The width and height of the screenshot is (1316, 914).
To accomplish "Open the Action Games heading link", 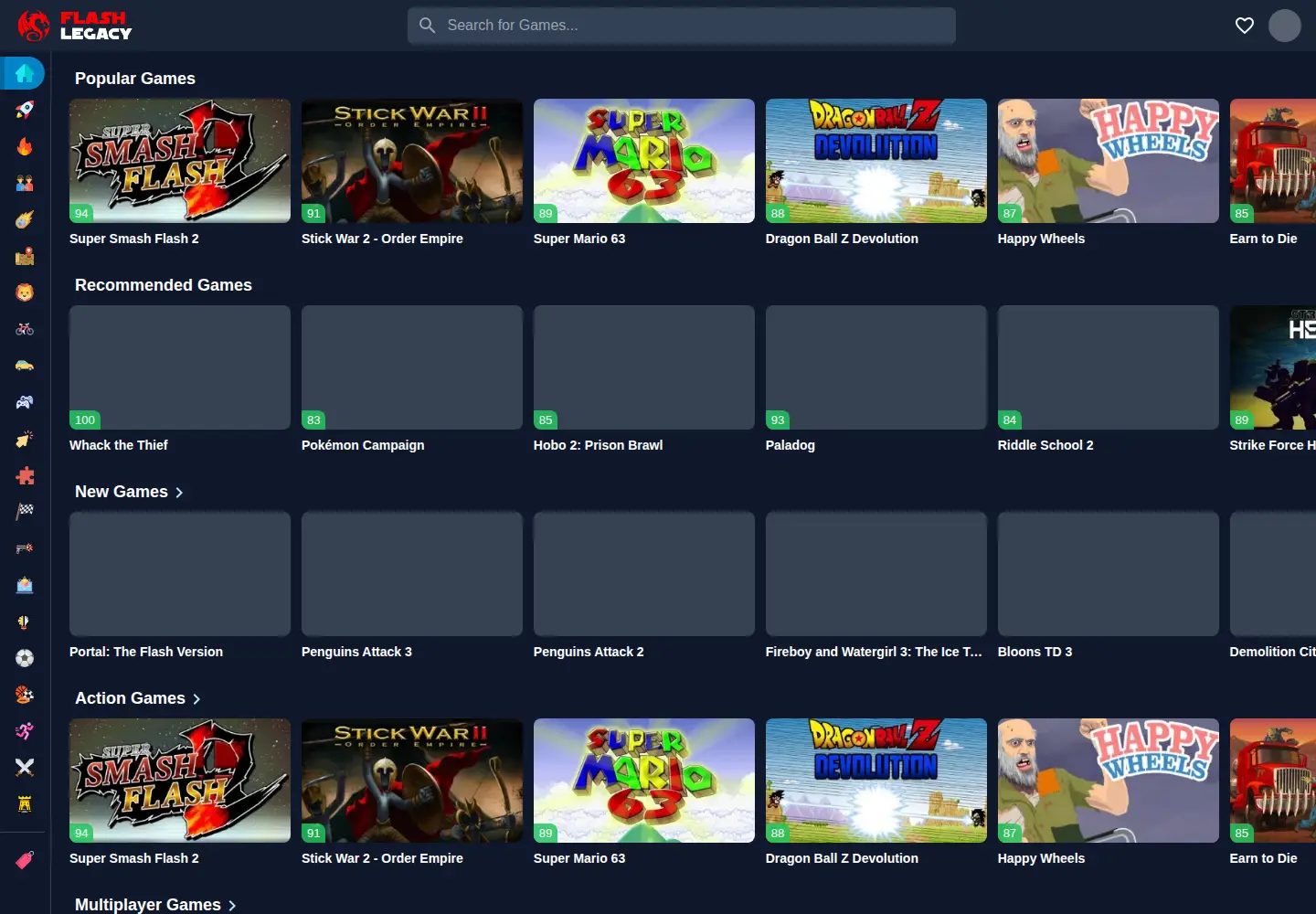I will point(130,698).
